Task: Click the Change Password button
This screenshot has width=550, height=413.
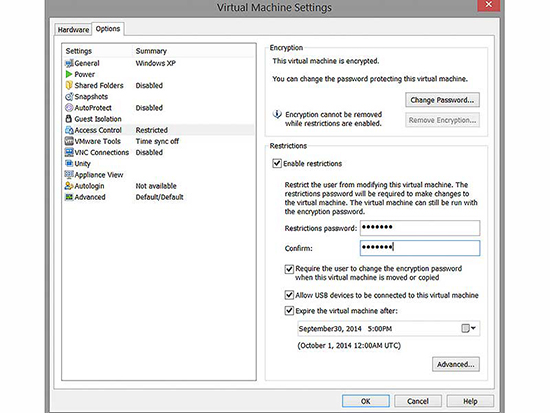Action: [x=442, y=100]
